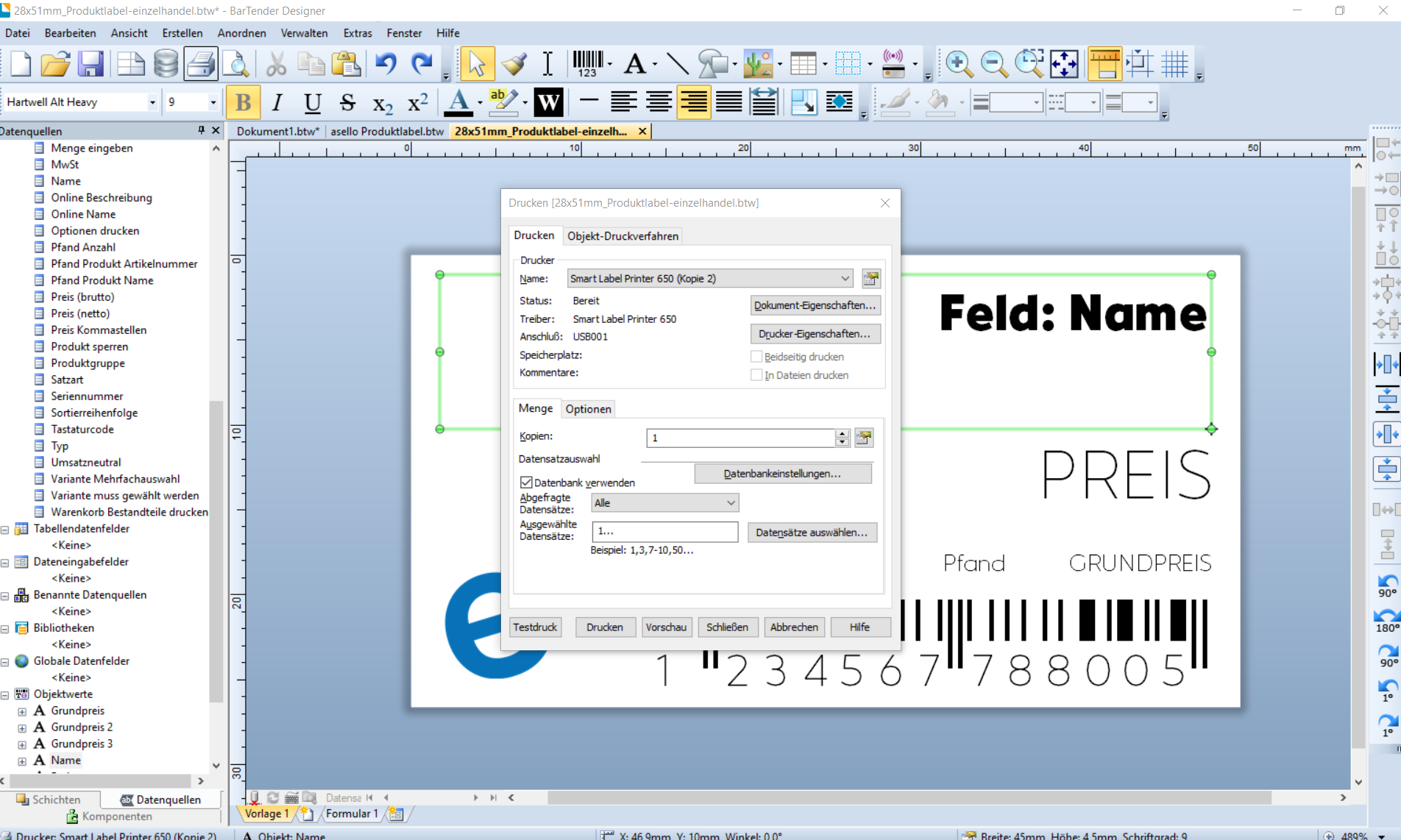This screenshot has width=1401, height=840.
Task: Click the database connection setup icon
Action: click(166, 64)
